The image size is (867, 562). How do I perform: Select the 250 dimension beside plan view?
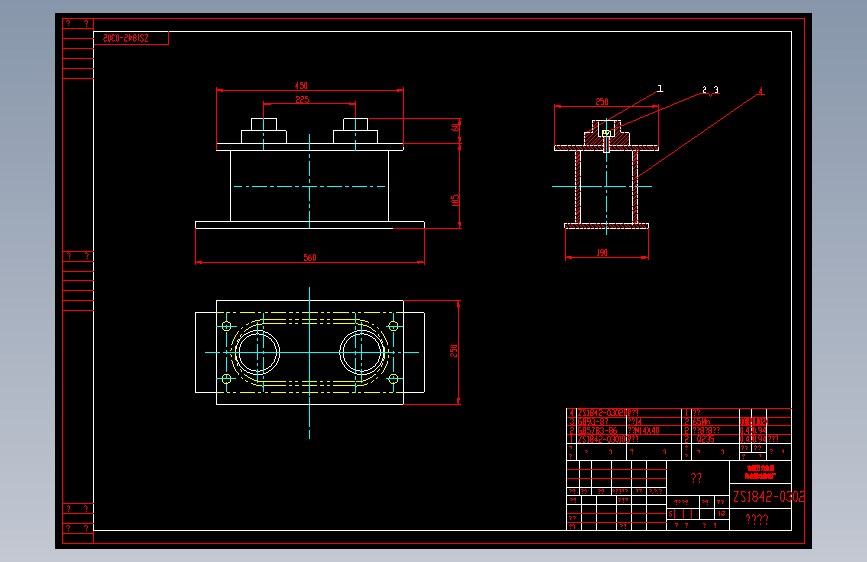coord(454,351)
